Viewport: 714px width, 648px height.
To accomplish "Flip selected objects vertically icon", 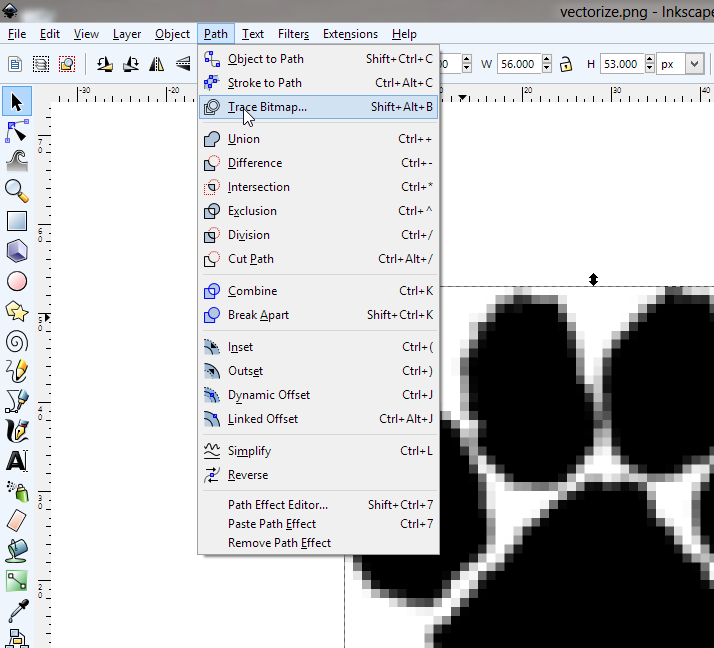I will coord(183,64).
